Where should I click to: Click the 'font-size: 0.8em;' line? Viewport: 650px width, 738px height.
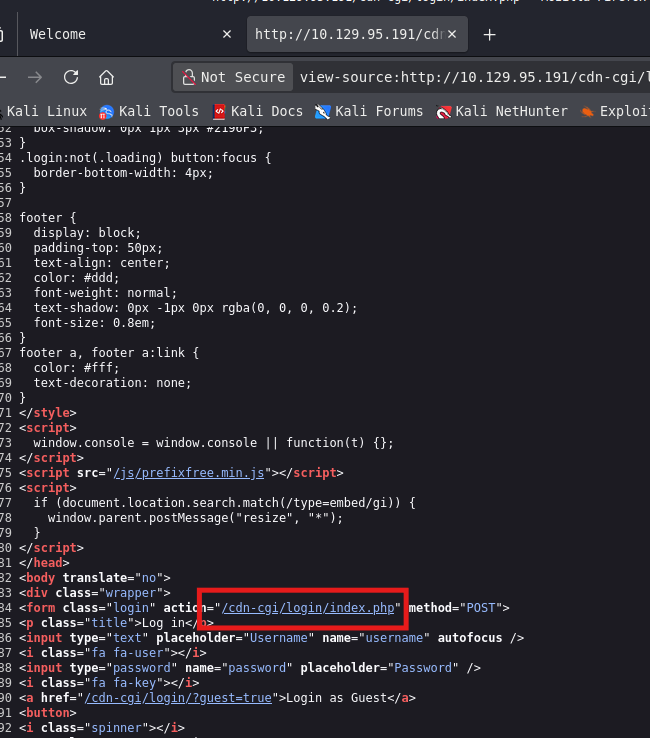[94, 323]
